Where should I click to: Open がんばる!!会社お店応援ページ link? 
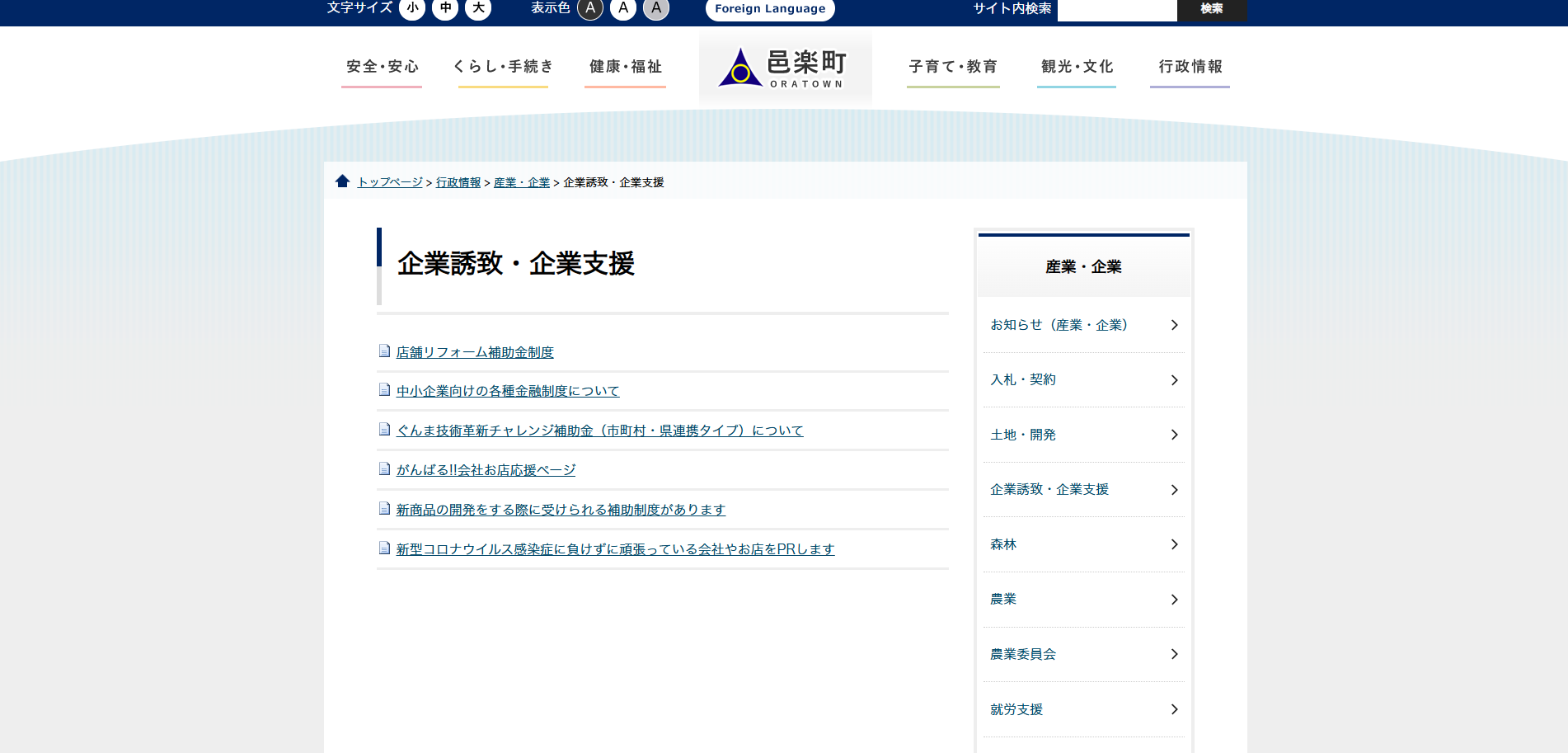(486, 470)
